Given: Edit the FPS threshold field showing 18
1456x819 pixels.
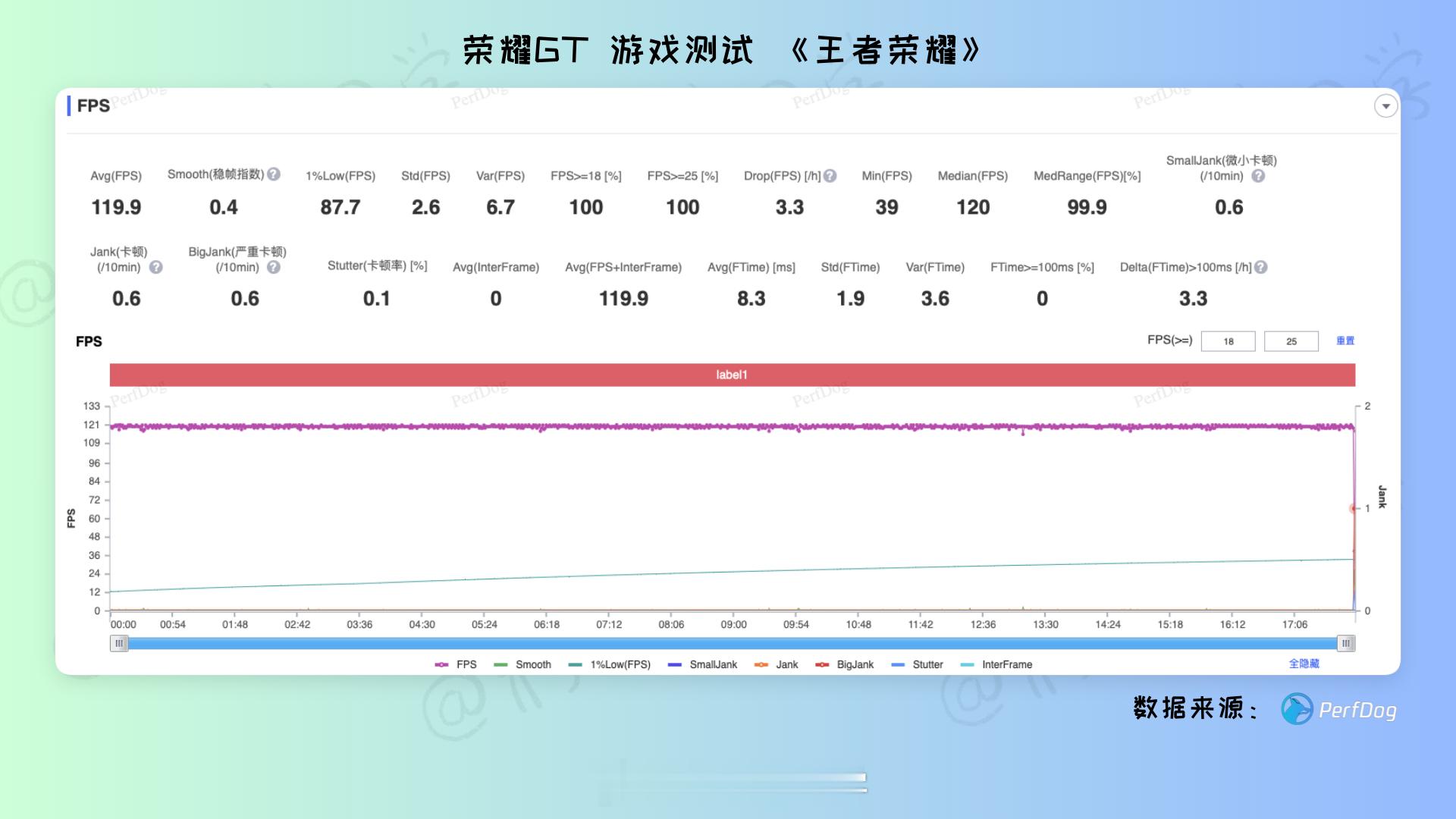Looking at the screenshot, I should tap(1228, 341).
